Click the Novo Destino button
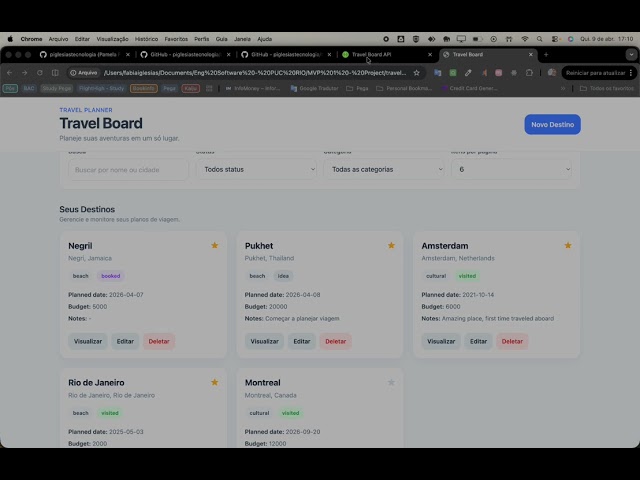The height and width of the screenshot is (480, 640). 552,124
